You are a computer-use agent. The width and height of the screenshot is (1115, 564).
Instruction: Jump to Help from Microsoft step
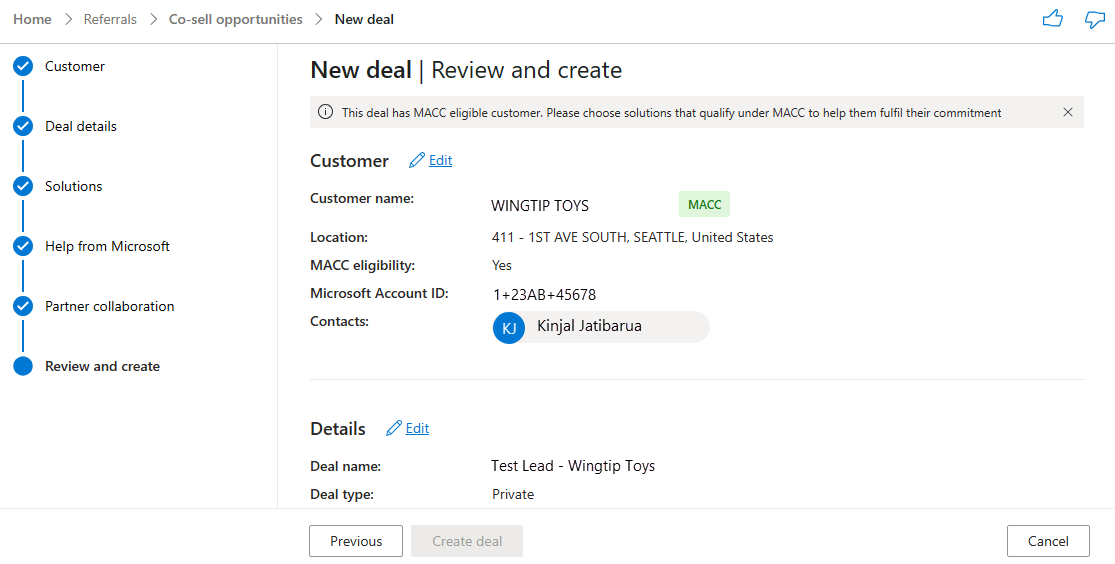(x=107, y=246)
